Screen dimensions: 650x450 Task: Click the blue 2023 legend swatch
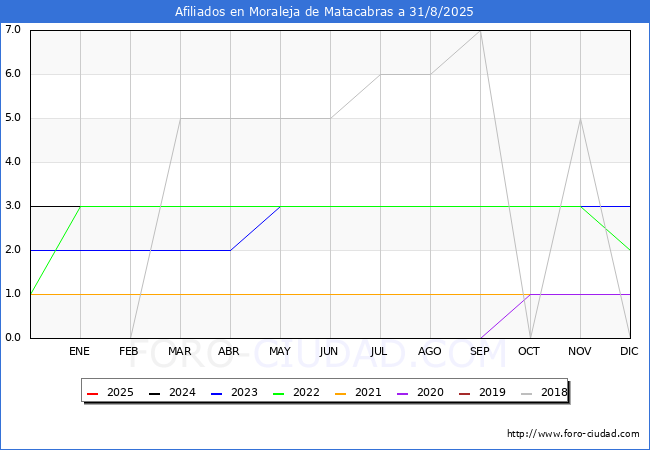click(x=216, y=393)
